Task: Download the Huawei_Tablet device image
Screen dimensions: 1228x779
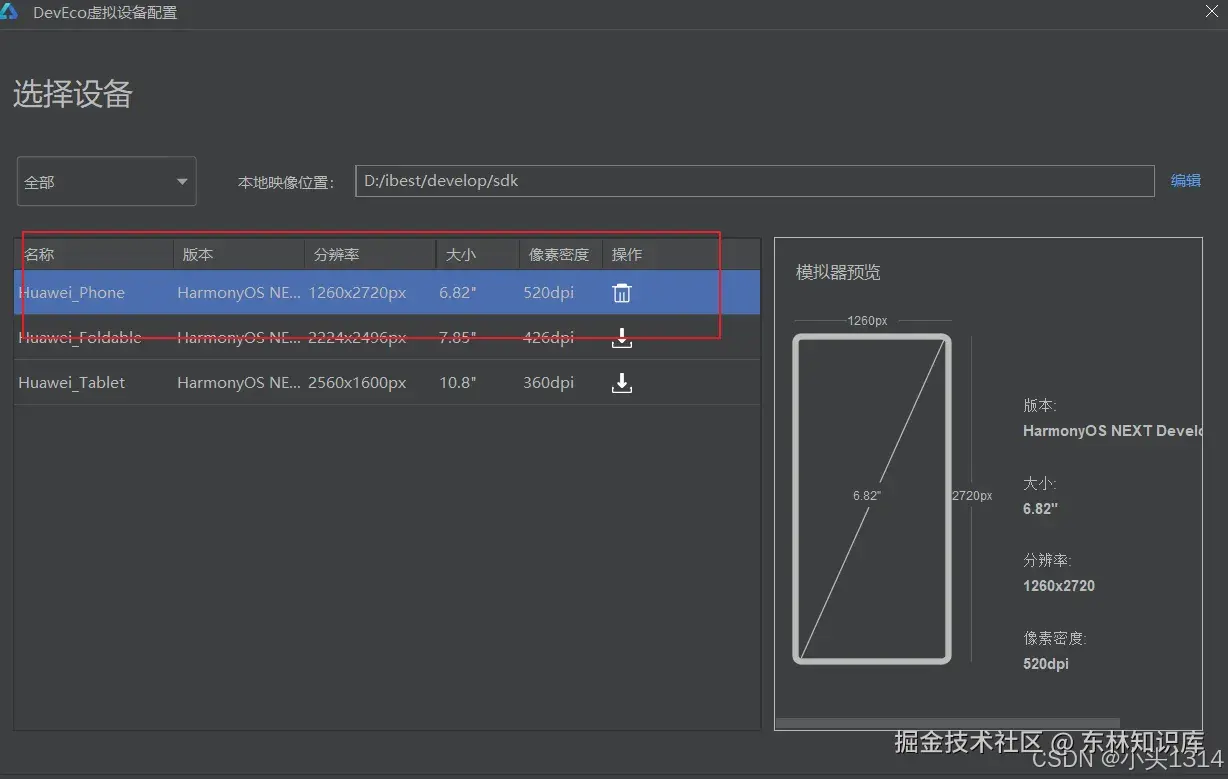Action: coord(621,383)
